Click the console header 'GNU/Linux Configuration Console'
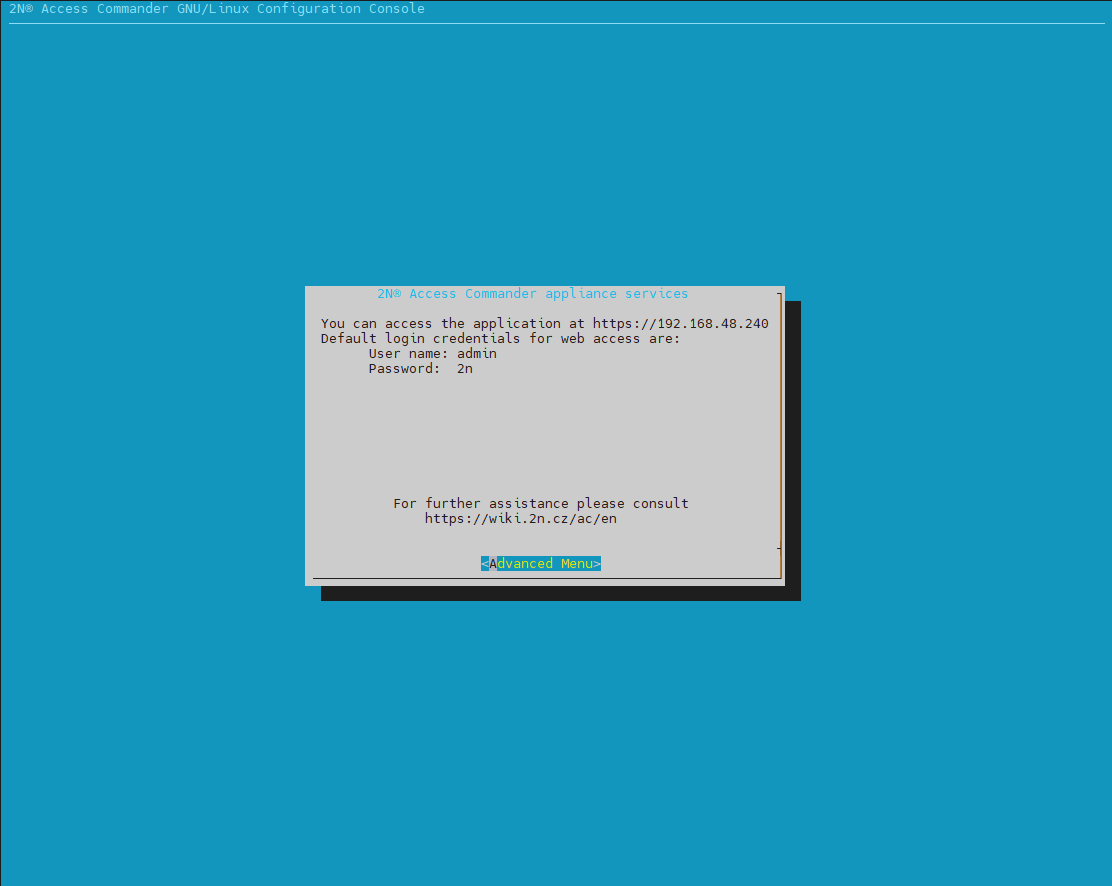This screenshot has width=1112, height=886. click(301, 9)
